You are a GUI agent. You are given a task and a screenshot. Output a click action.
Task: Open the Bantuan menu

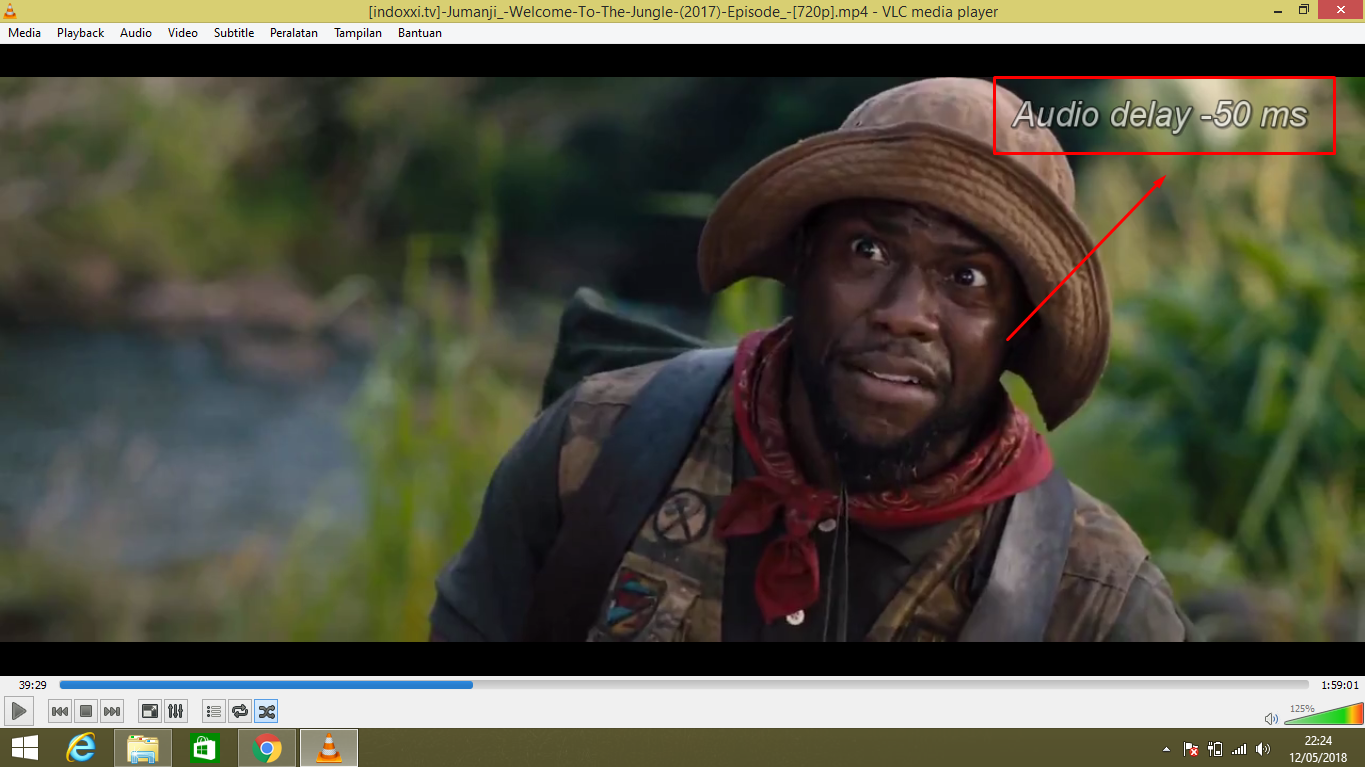click(420, 33)
